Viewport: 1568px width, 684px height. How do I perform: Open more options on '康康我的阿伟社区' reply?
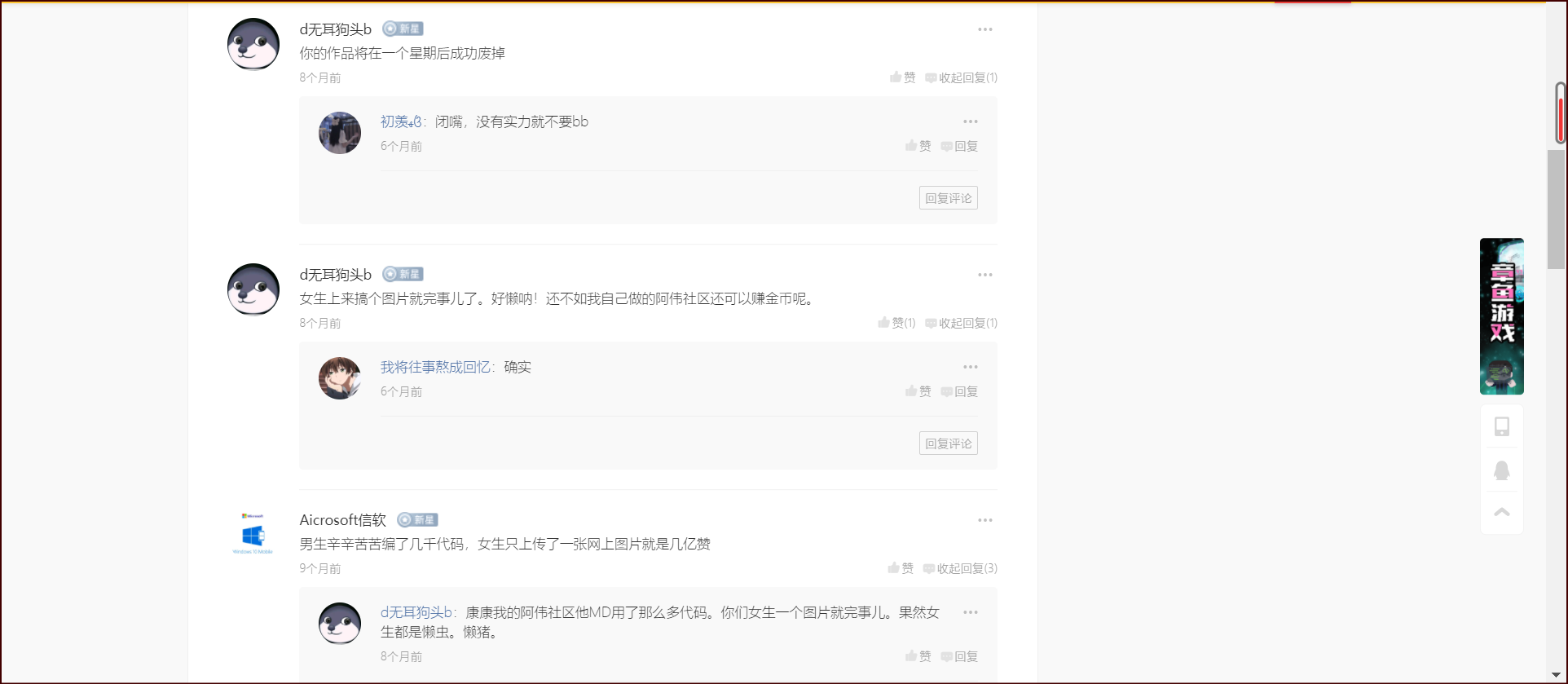click(x=971, y=612)
